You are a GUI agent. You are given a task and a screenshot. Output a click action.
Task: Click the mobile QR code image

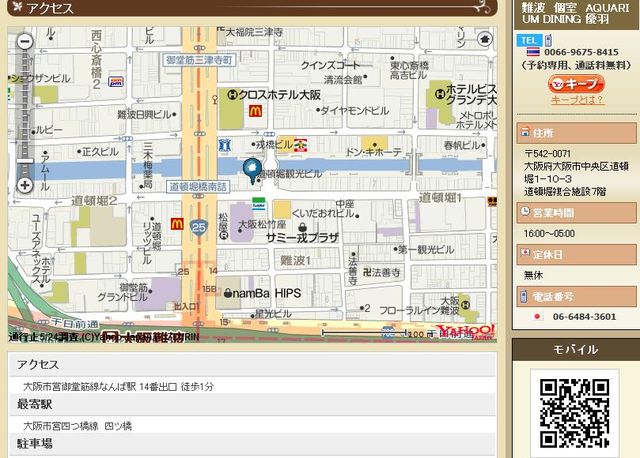pyautogui.click(x=575, y=413)
